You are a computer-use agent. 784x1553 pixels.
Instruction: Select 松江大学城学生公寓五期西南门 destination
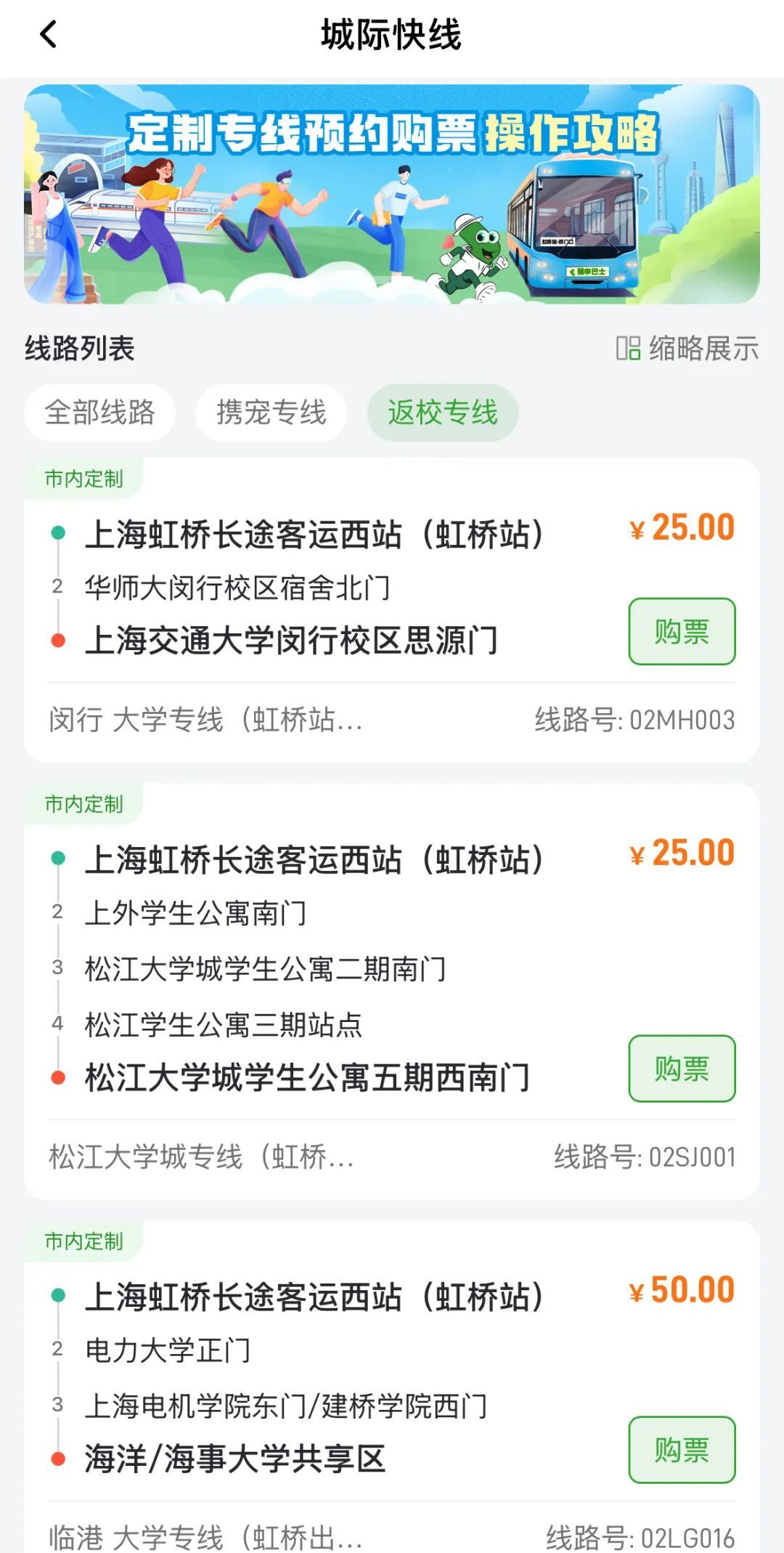[306, 1077]
